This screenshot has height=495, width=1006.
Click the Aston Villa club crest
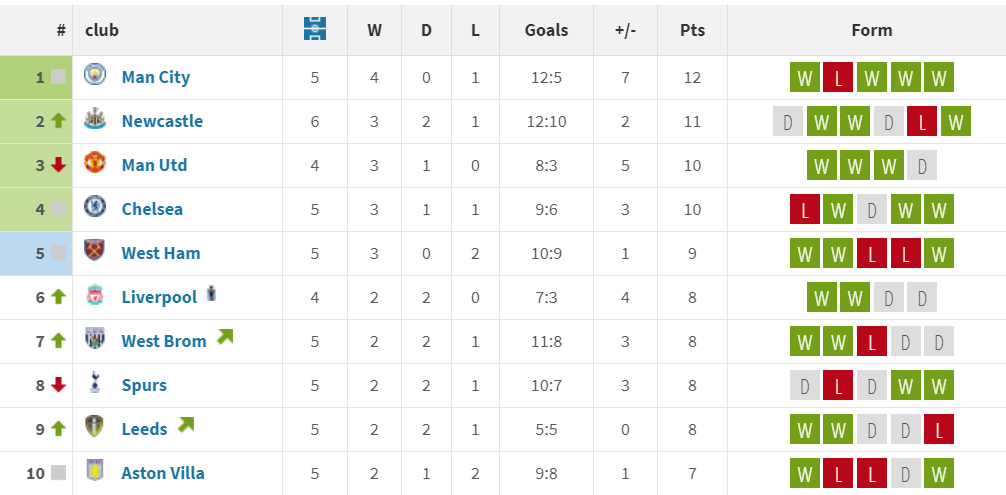[95, 471]
